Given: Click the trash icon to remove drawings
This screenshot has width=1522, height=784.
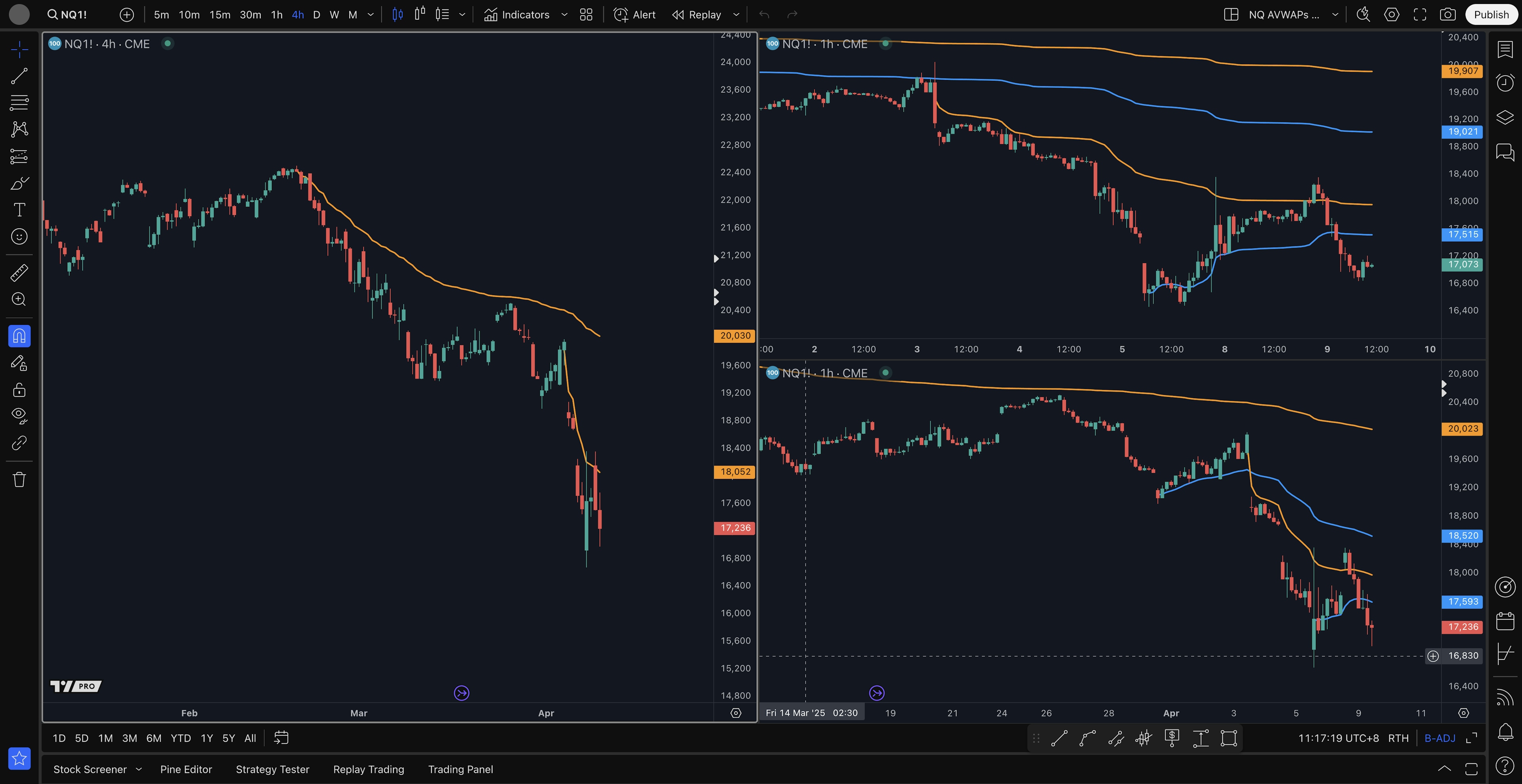Looking at the screenshot, I should [x=19, y=479].
